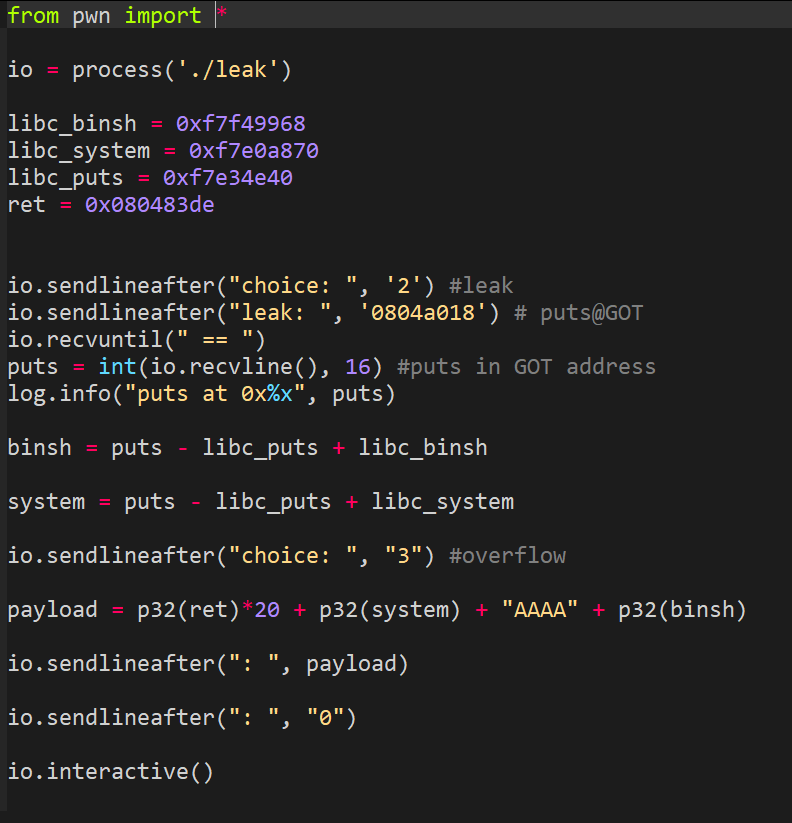Image resolution: width=792 pixels, height=823 pixels.
Task: Click the line starting with 'binsh = puts'
Action: pyautogui.click(x=247, y=448)
